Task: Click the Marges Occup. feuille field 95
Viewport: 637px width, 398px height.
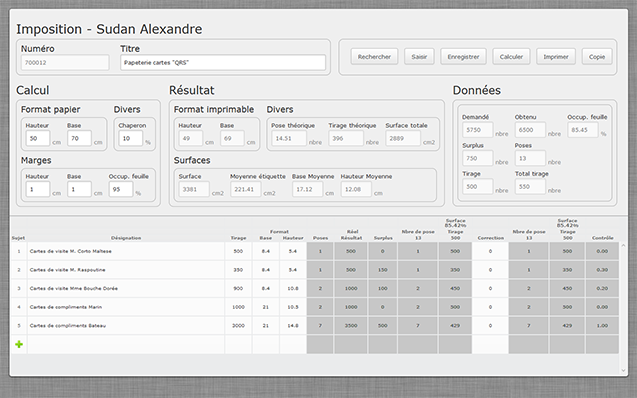Action: point(121,189)
